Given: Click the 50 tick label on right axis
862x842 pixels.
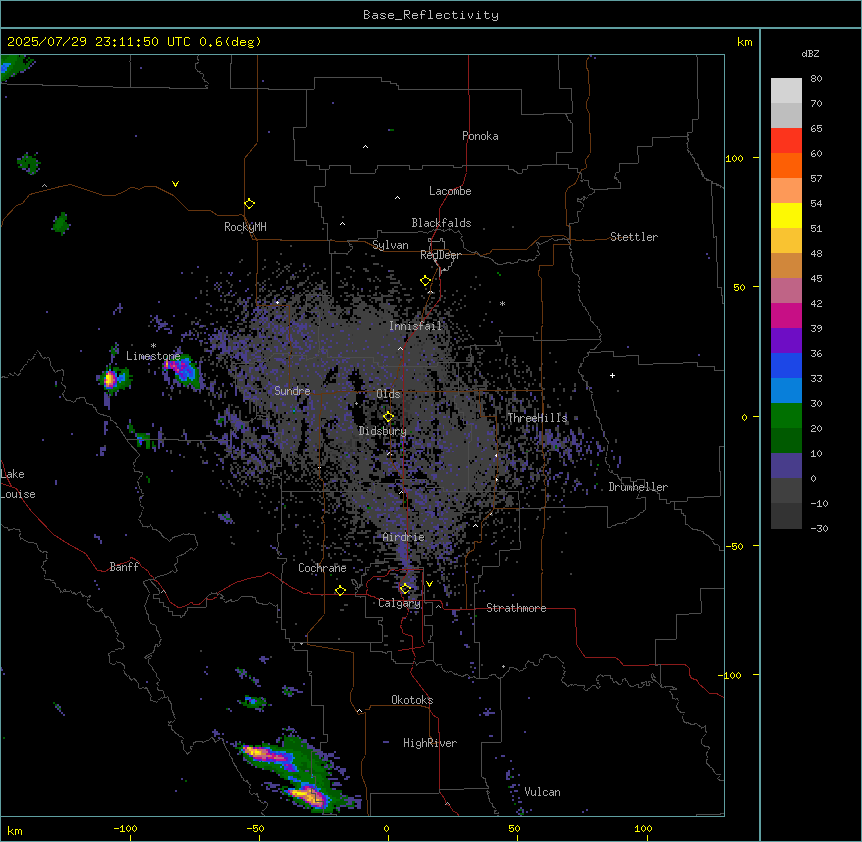Looking at the screenshot, I should pyautogui.click(x=739, y=287).
